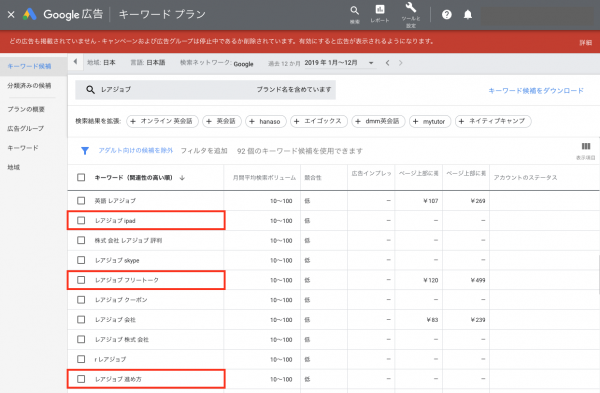Open キーワード in sidebar
The image size is (600, 393).
click(23, 148)
